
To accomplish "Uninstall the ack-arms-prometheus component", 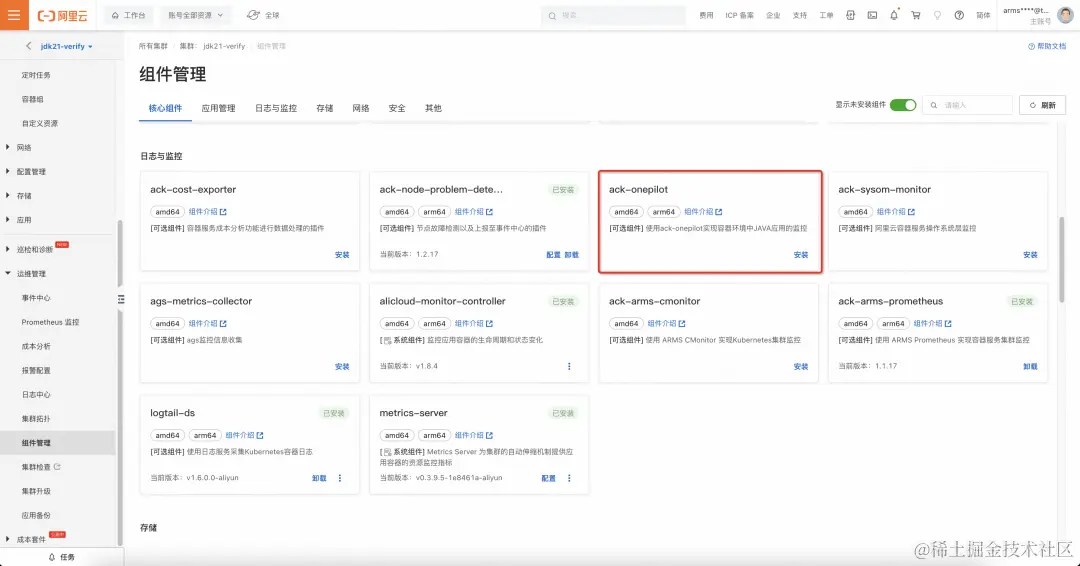I will pyautogui.click(x=1030, y=366).
